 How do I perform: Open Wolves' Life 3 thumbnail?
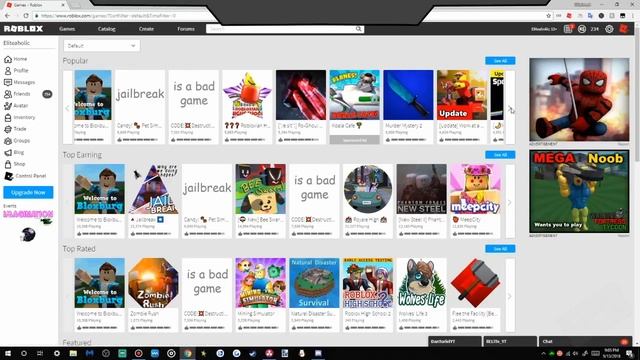coord(421,283)
